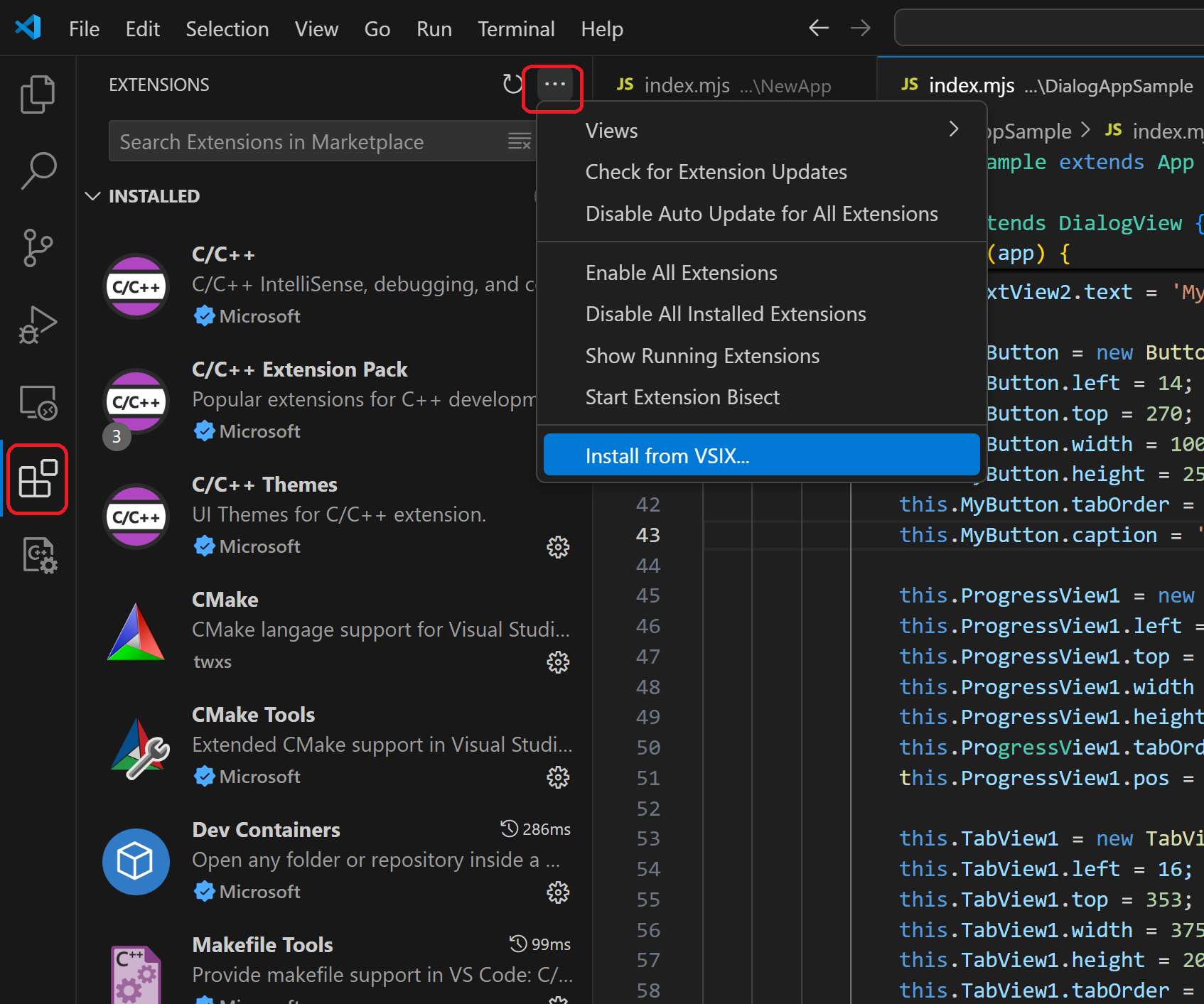Choose Disable Auto Update for All Extensions

(x=761, y=214)
